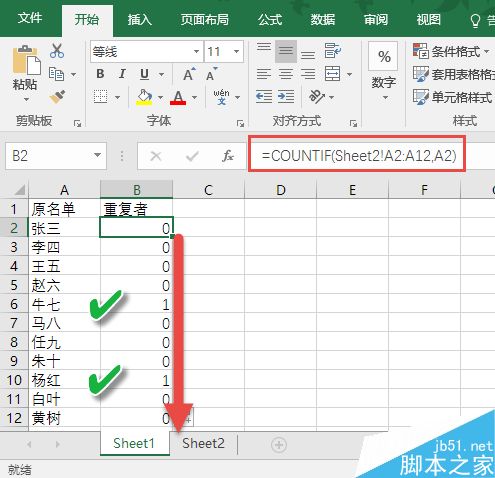Screen dimensions: 495x478
Task: Apply red font color
Action: coord(178,97)
